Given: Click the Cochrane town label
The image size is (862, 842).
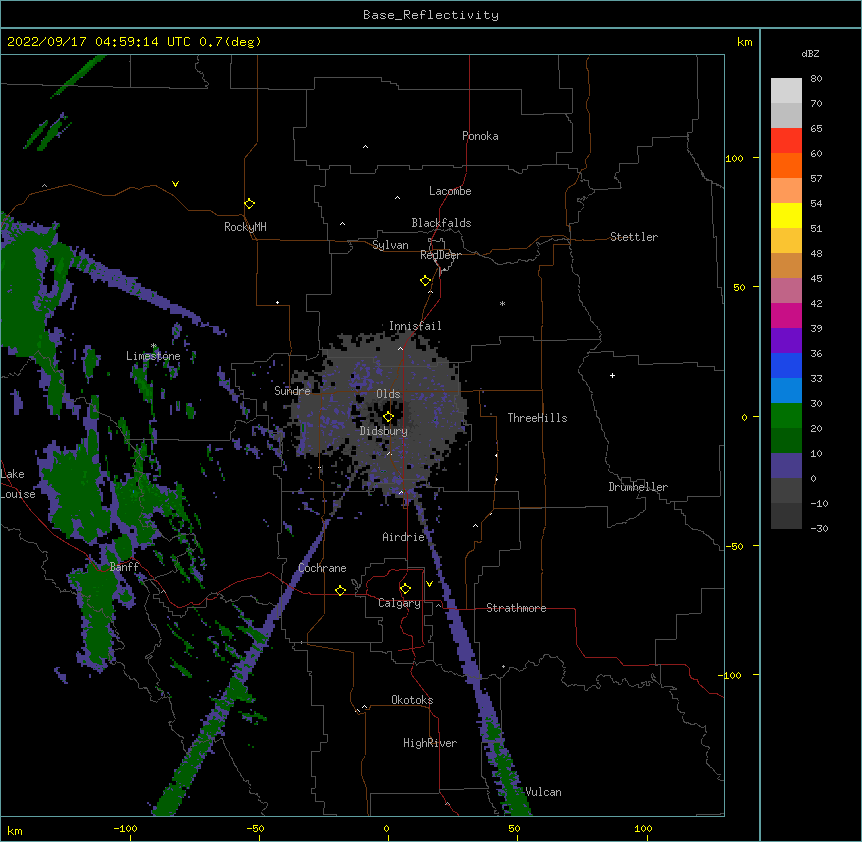Looking at the screenshot, I should (322, 568).
